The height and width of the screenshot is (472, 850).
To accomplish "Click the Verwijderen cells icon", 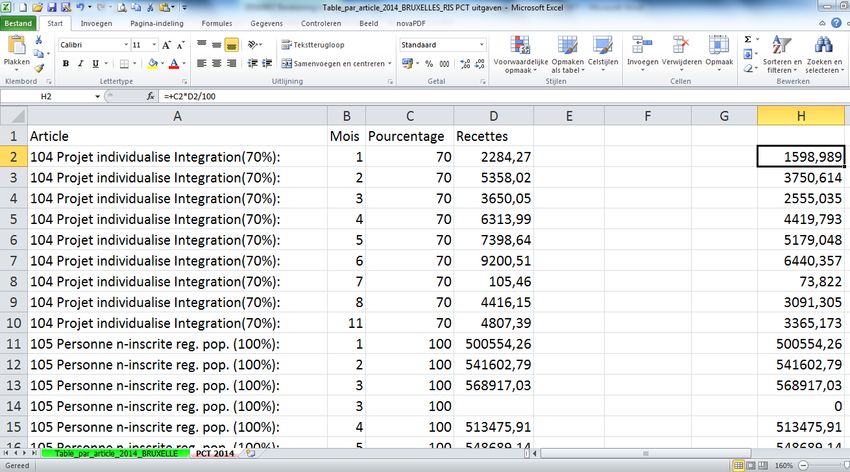I will tap(681, 52).
